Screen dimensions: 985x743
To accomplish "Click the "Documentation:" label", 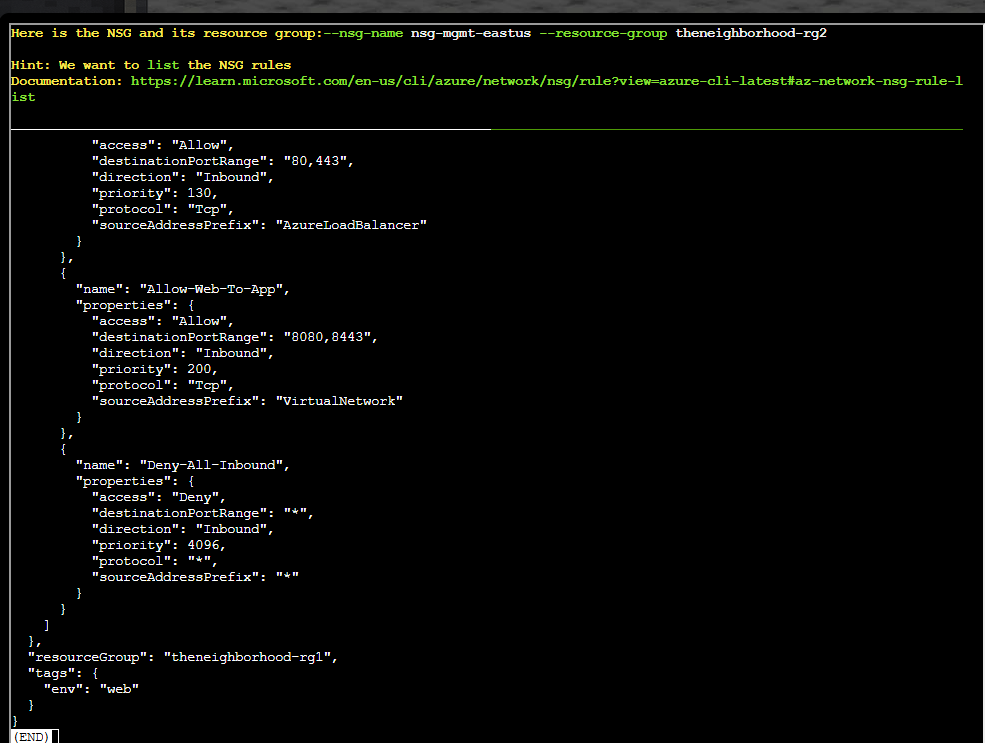I will click(x=67, y=81).
